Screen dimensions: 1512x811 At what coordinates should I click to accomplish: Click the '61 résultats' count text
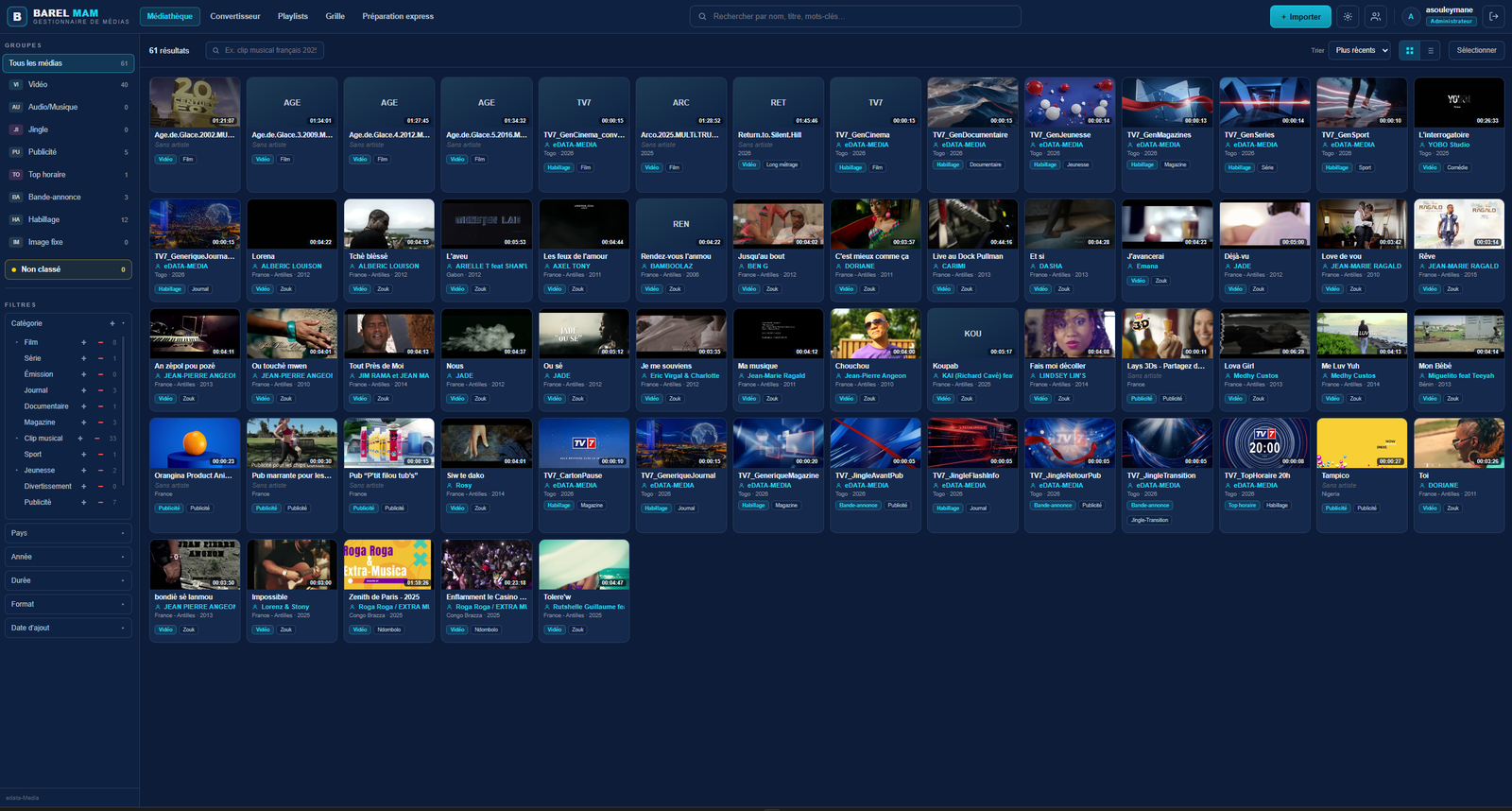pyautogui.click(x=169, y=51)
